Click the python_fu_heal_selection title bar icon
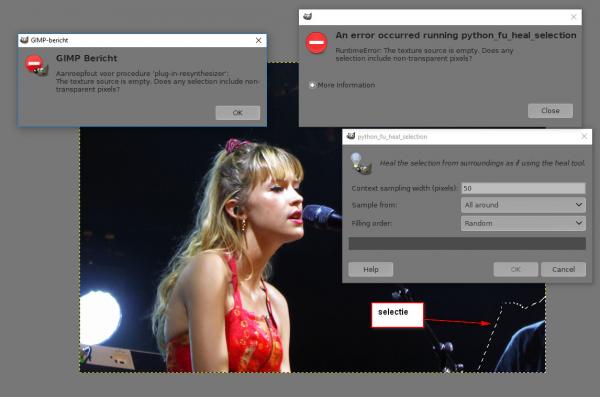The height and width of the screenshot is (397, 600). (x=351, y=136)
